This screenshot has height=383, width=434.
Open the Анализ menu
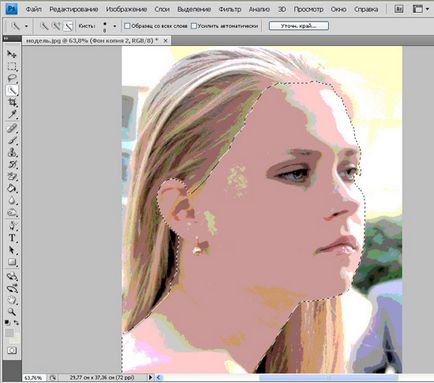[259, 9]
